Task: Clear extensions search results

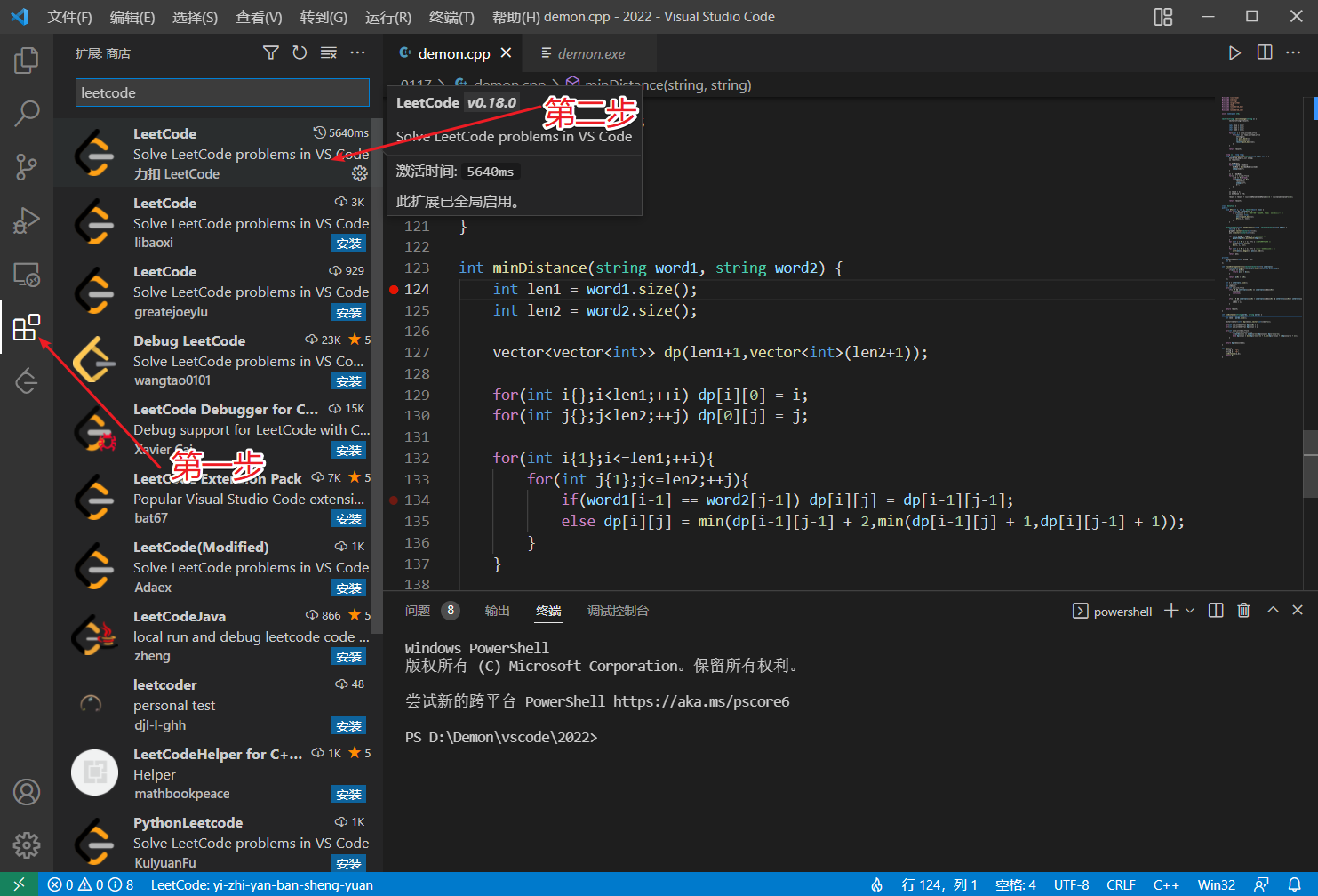Action: tap(329, 53)
